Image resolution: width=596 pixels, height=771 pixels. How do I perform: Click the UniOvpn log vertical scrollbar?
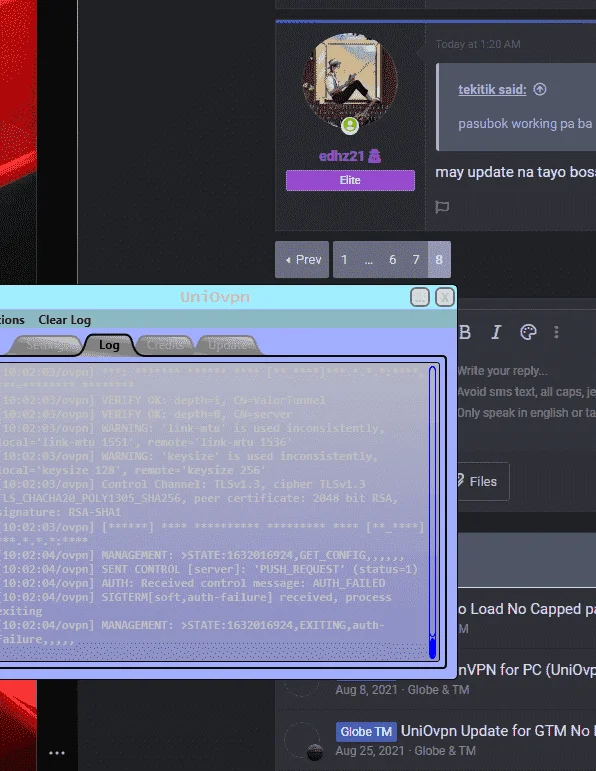coord(432,512)
